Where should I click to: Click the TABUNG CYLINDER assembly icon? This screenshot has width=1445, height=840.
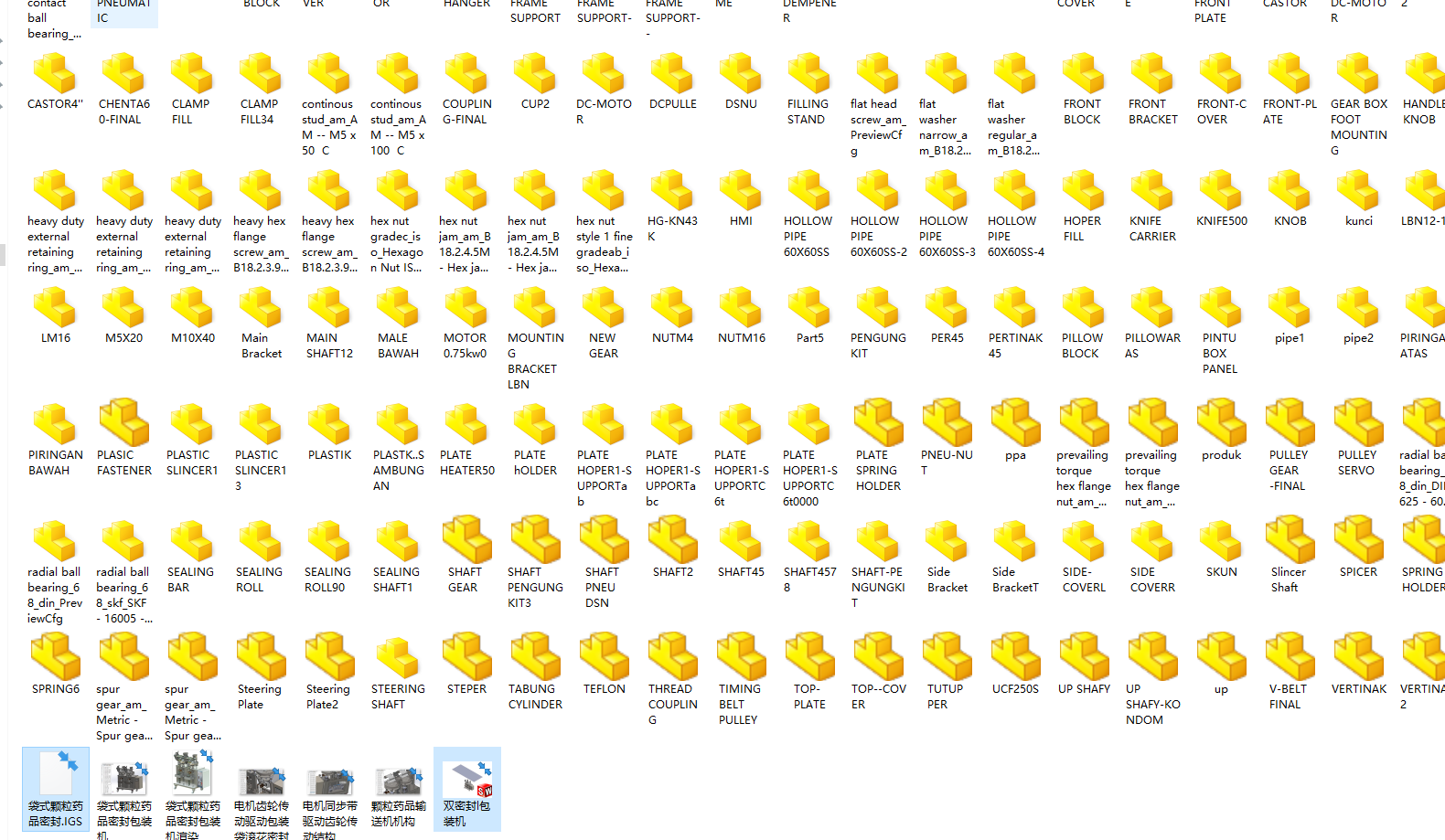pos(535,656)
